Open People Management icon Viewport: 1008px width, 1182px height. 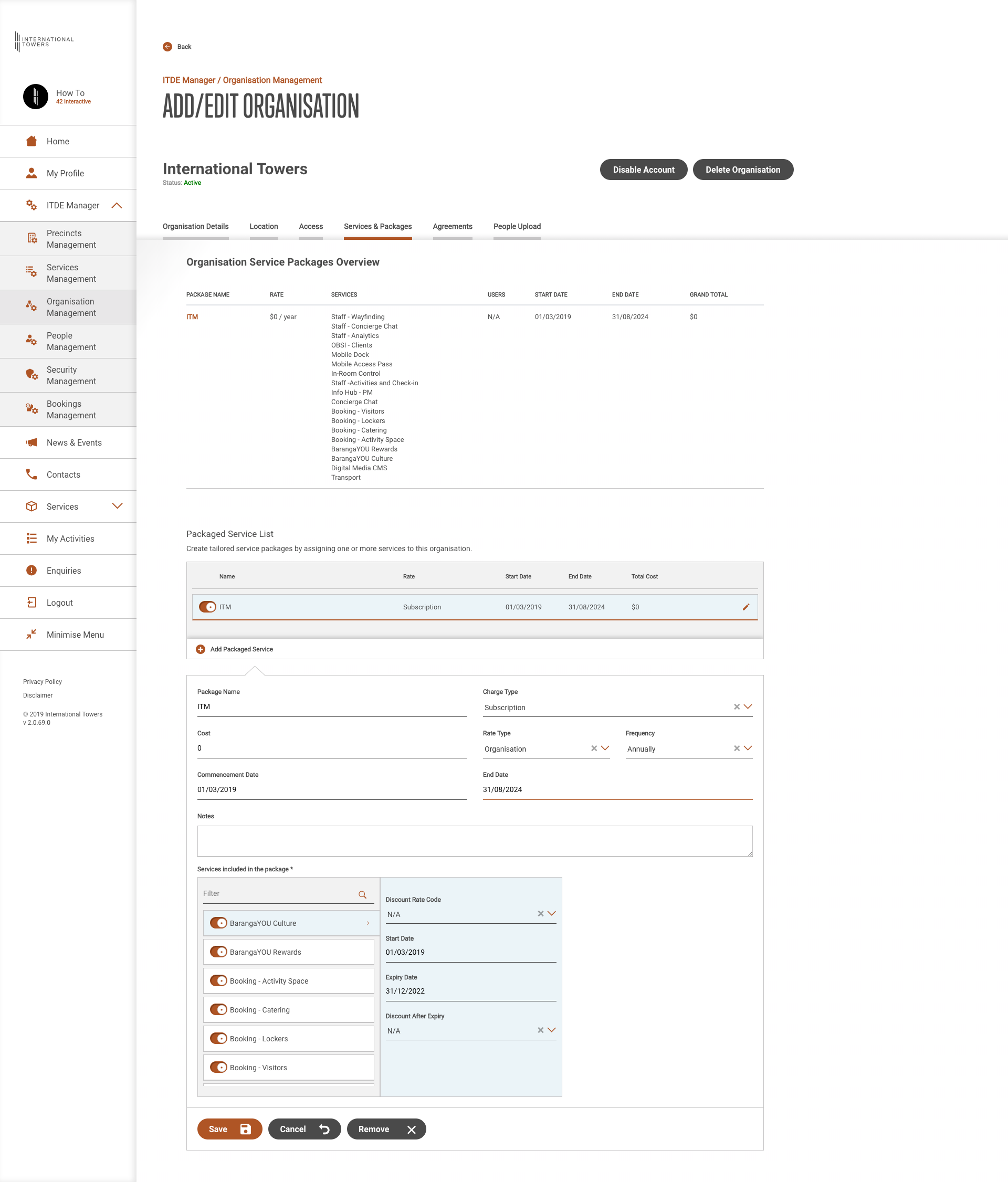click(x=31, y=341)
